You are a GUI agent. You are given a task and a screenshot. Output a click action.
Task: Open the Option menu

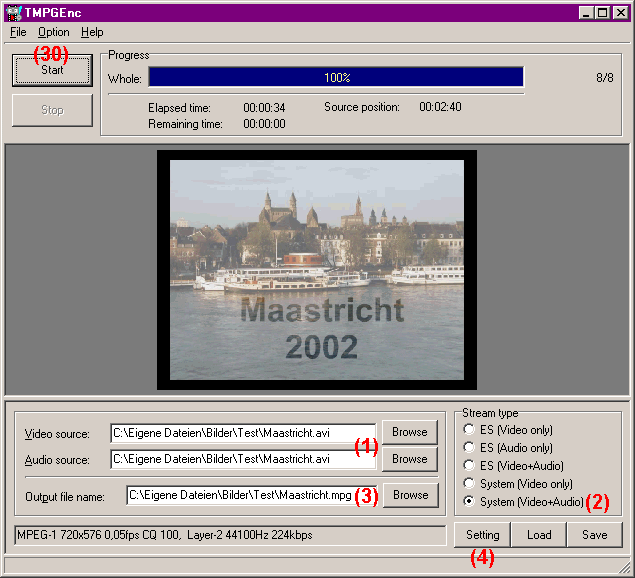coord(53,32)
